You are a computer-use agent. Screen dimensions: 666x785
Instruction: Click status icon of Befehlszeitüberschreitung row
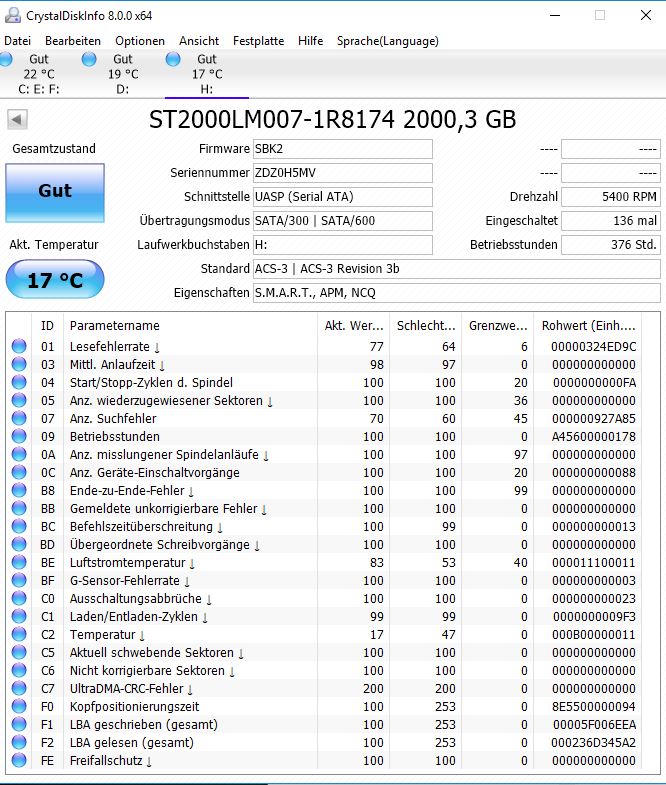tap(19, 526)
